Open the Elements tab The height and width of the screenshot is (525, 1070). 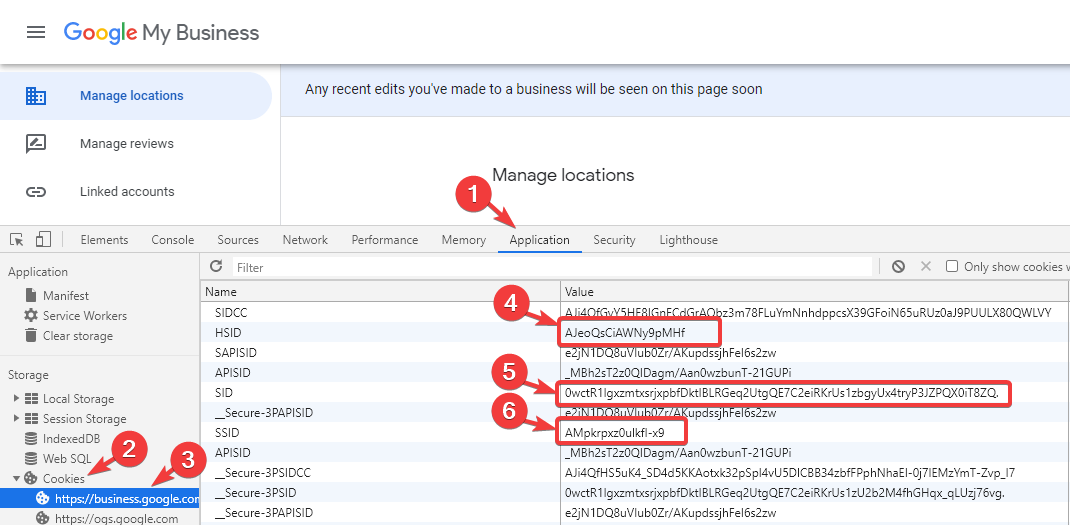[104, 240]
